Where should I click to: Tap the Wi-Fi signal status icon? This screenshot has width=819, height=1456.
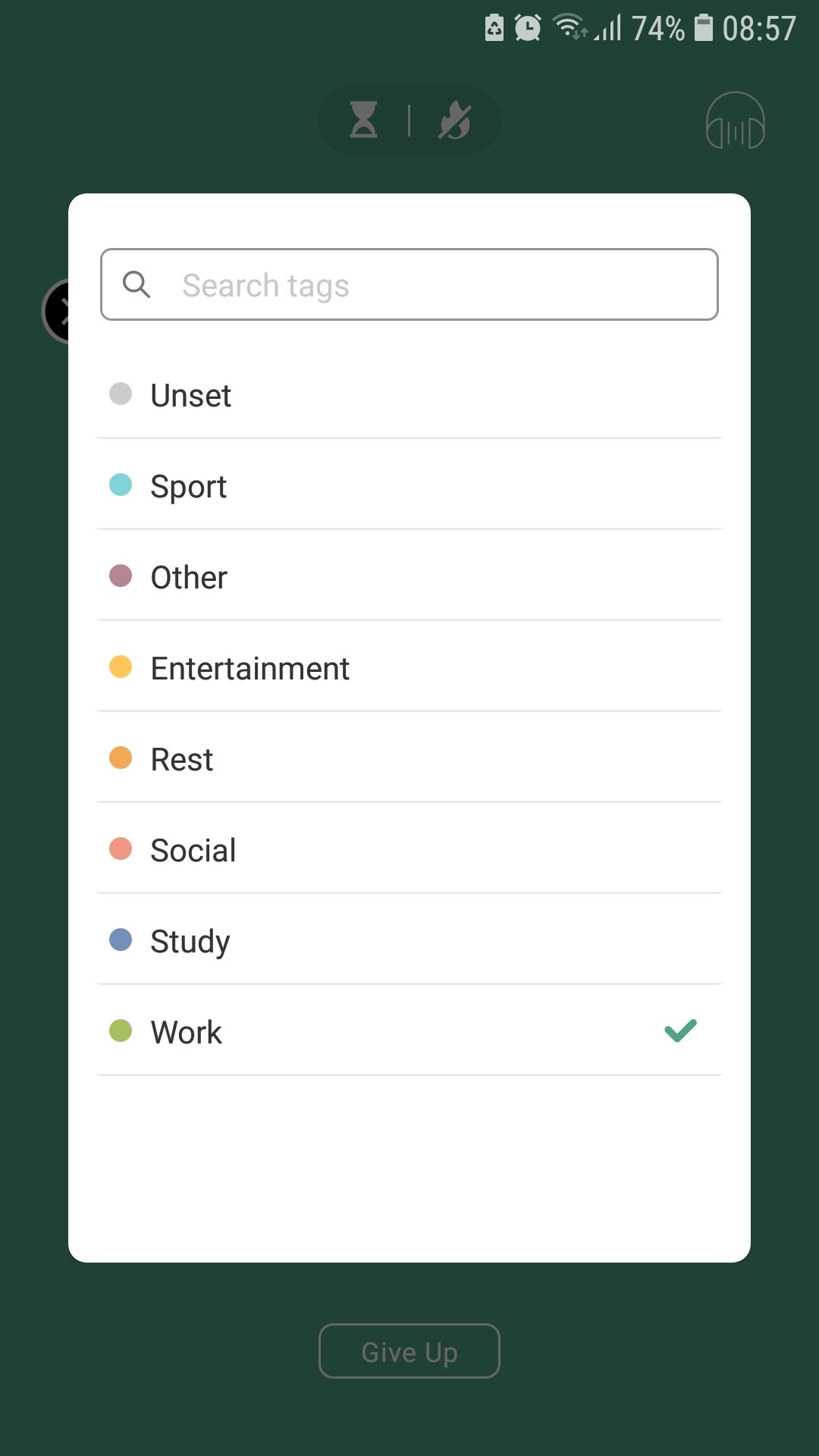click(x=569, y=28)
